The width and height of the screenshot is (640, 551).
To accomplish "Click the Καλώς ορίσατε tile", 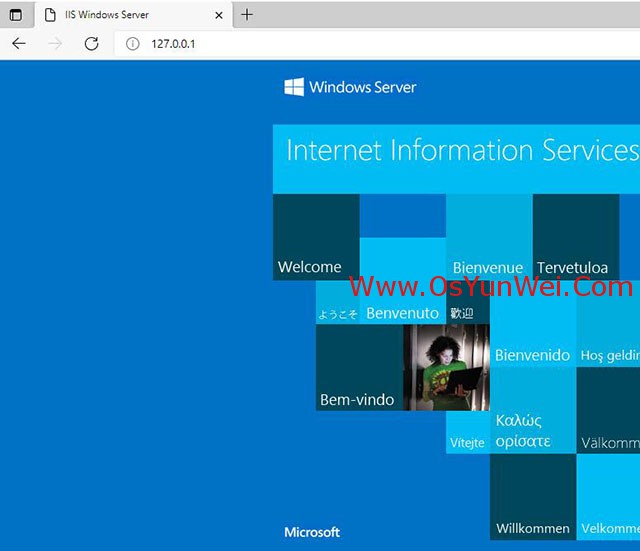I will click(533, 410).
